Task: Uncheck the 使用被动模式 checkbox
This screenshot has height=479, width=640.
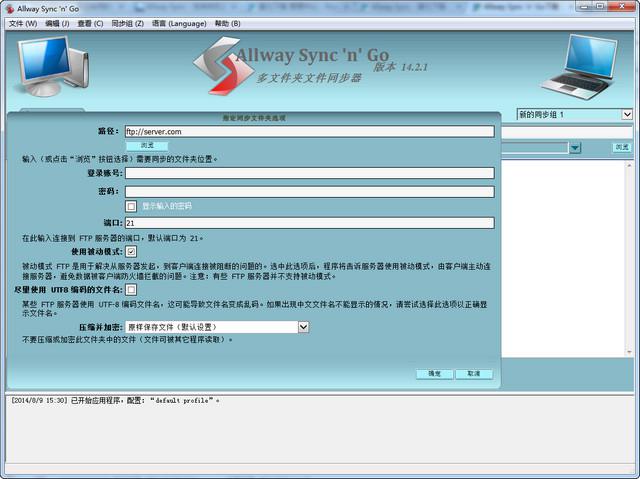Action: 131,251
